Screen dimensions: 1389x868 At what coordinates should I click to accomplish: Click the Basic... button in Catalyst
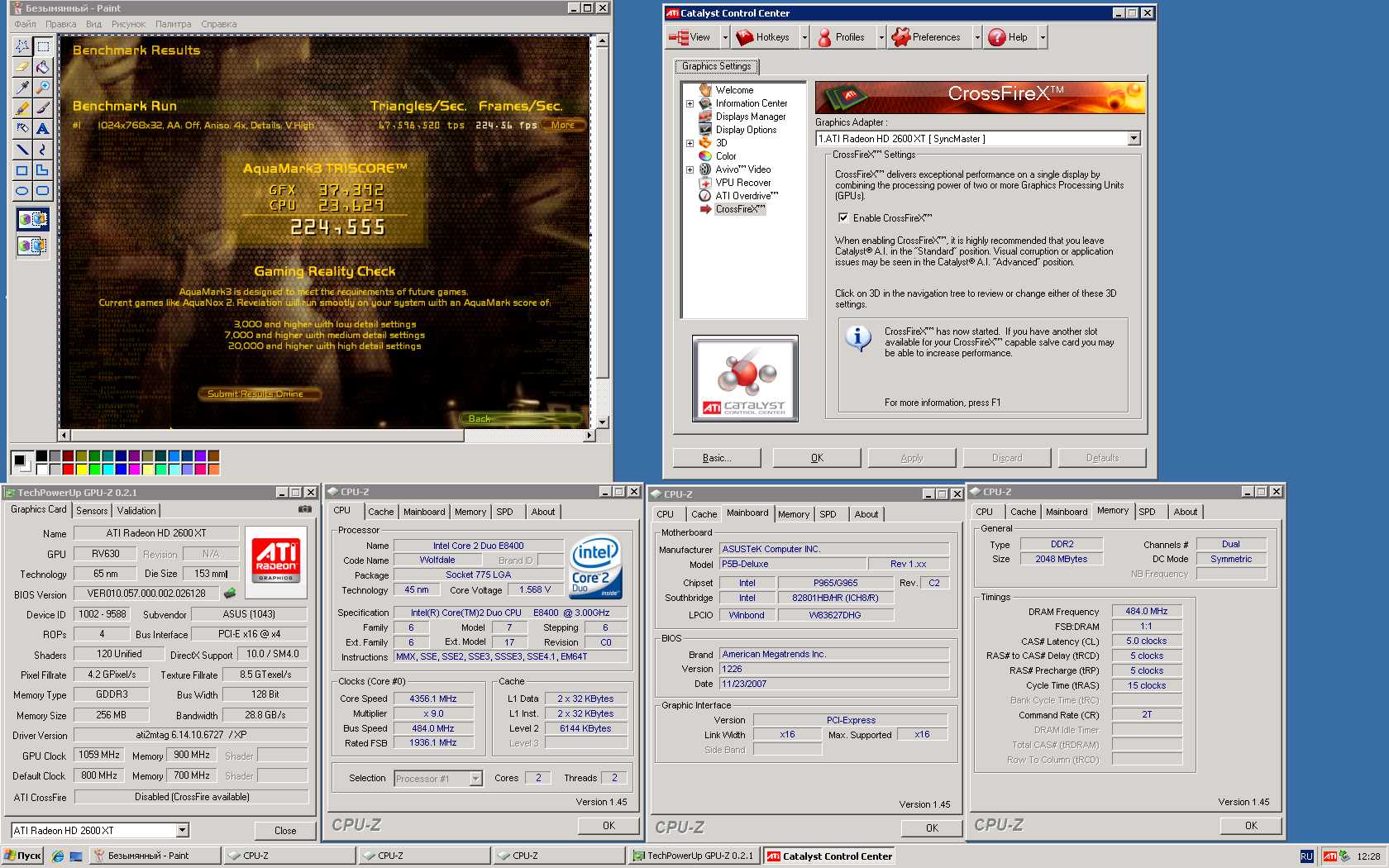(x=717, y=458)
